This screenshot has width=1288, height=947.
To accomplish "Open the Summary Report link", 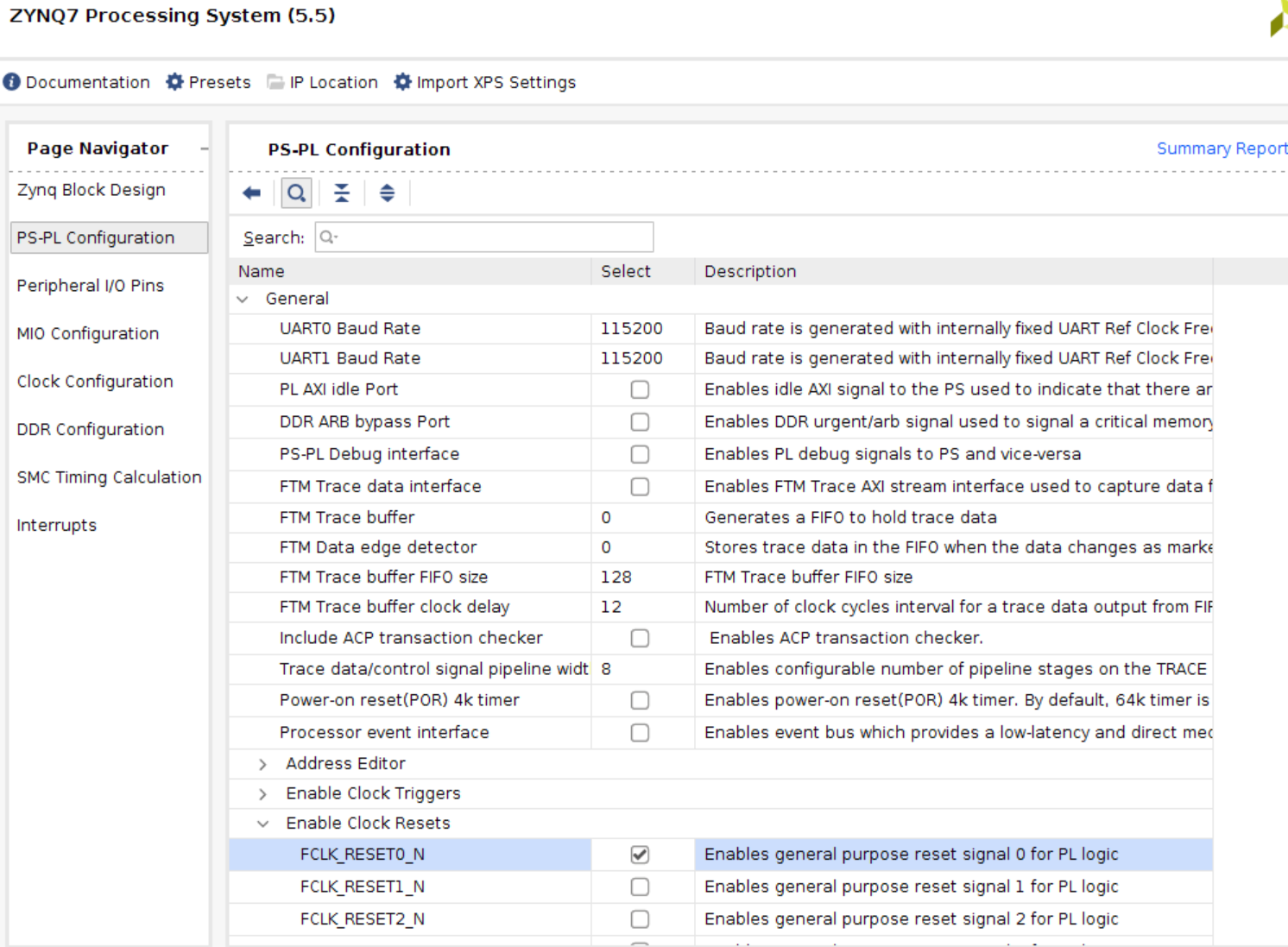I will 1221,148.
